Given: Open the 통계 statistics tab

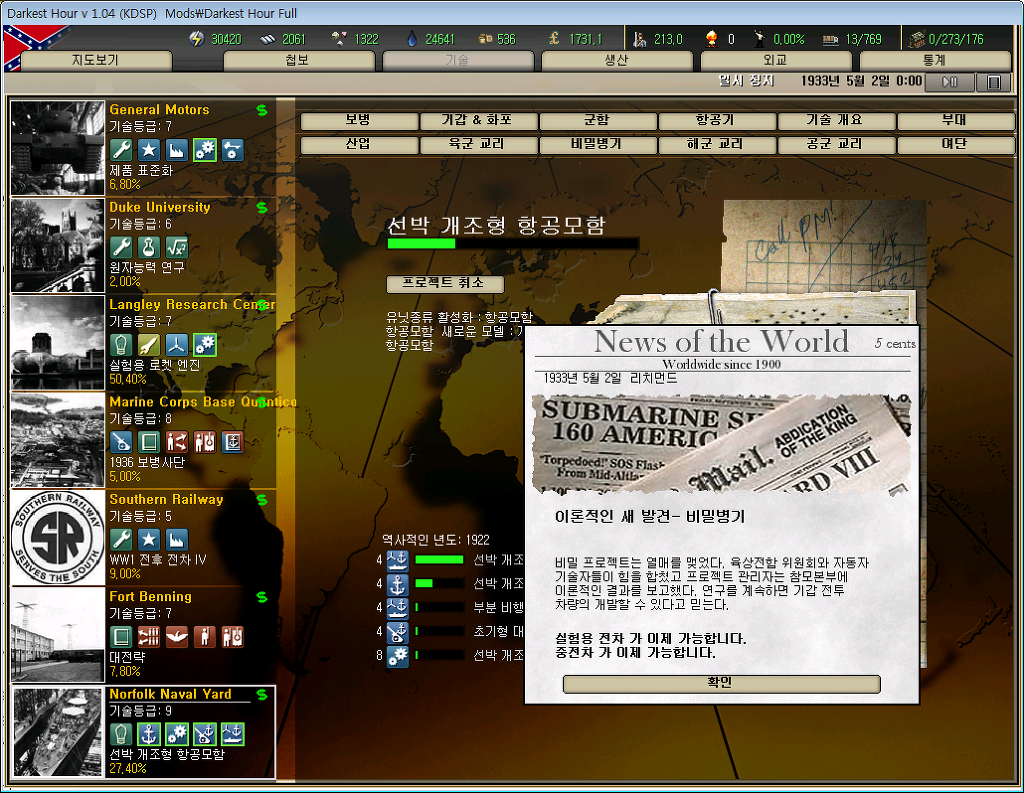Looking at the screenshot, I should click(x=935, y=61).
